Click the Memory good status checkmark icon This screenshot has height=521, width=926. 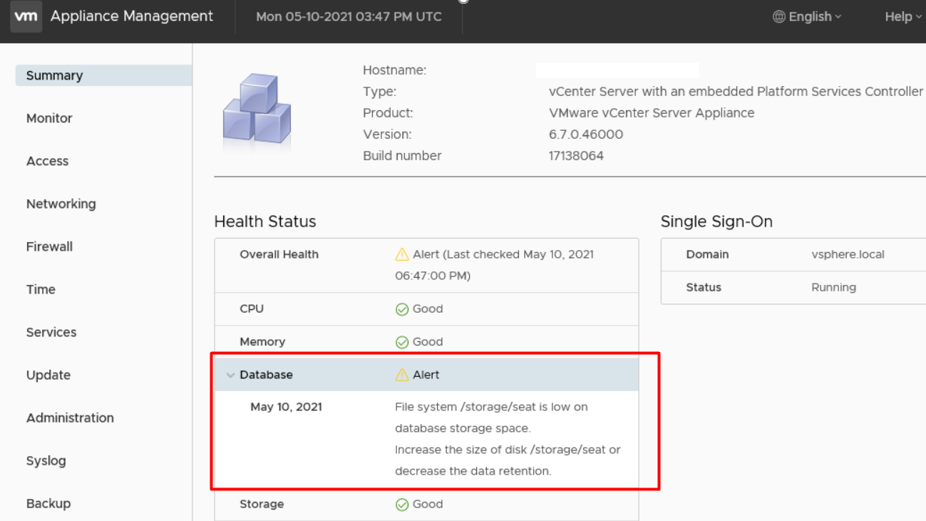[x=402, y=342]
